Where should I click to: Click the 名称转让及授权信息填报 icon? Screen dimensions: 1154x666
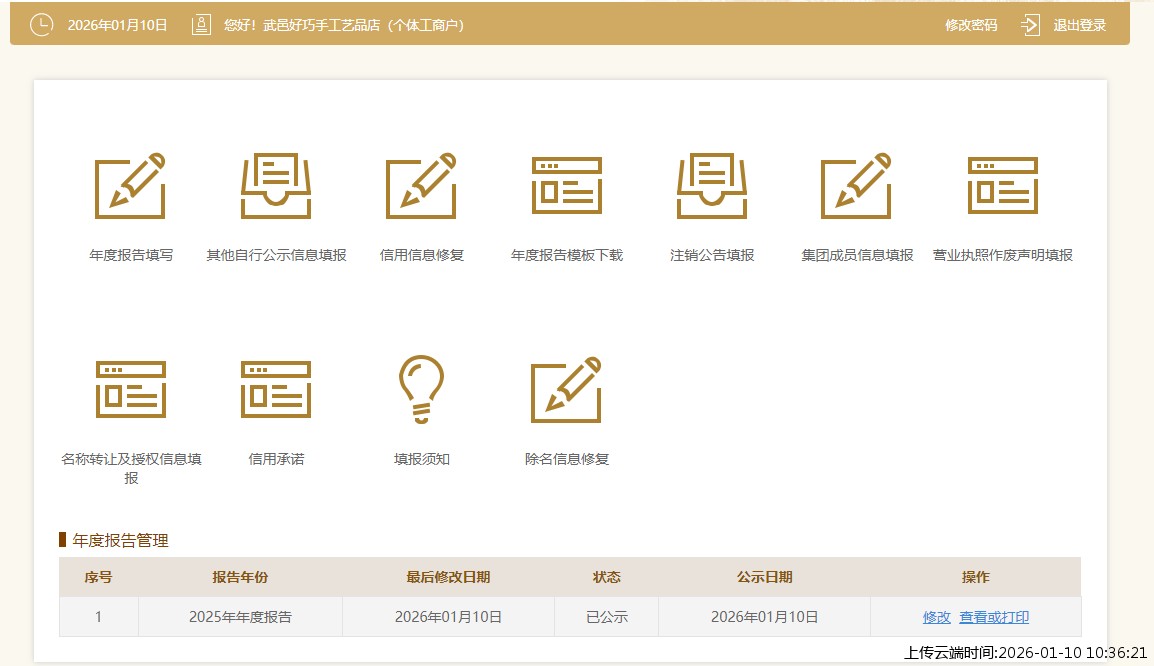tap(130, 390)
